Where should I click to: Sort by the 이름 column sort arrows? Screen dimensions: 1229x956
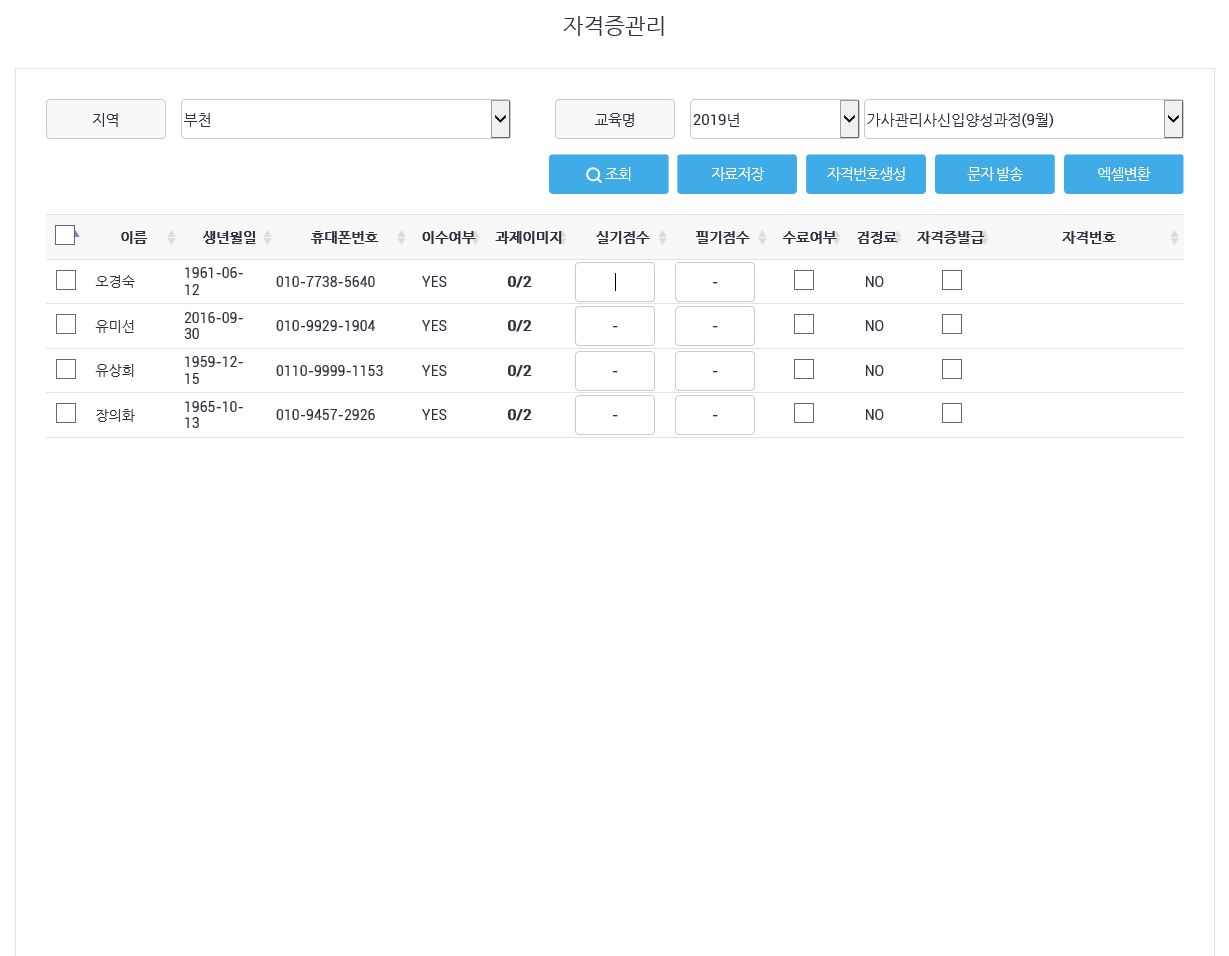coord(171,238)
